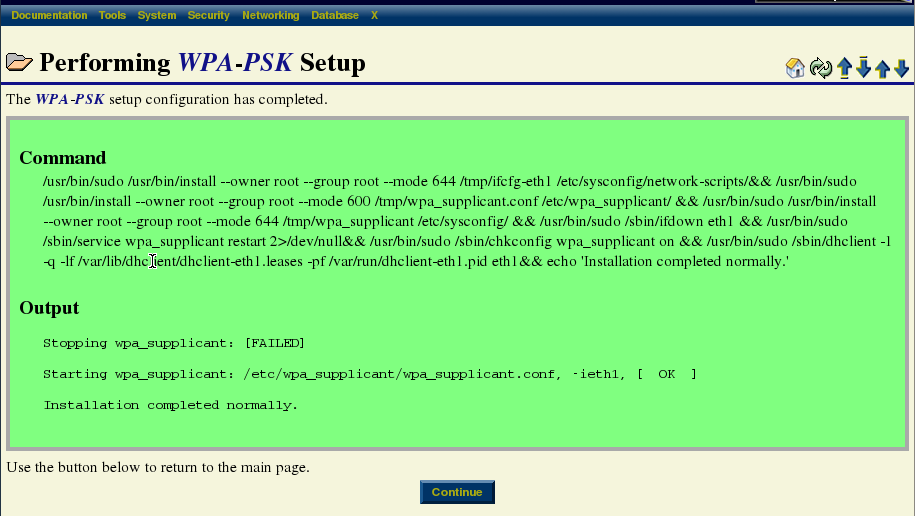Click the green circular-arrows refresh icon
This screenshot has width=916, height=516.
[821, 68]
